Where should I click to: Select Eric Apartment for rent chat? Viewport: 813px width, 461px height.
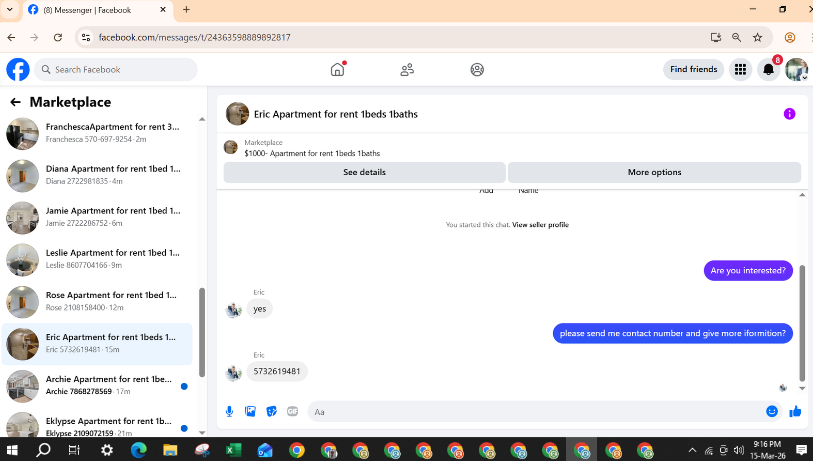pos(97,343)
